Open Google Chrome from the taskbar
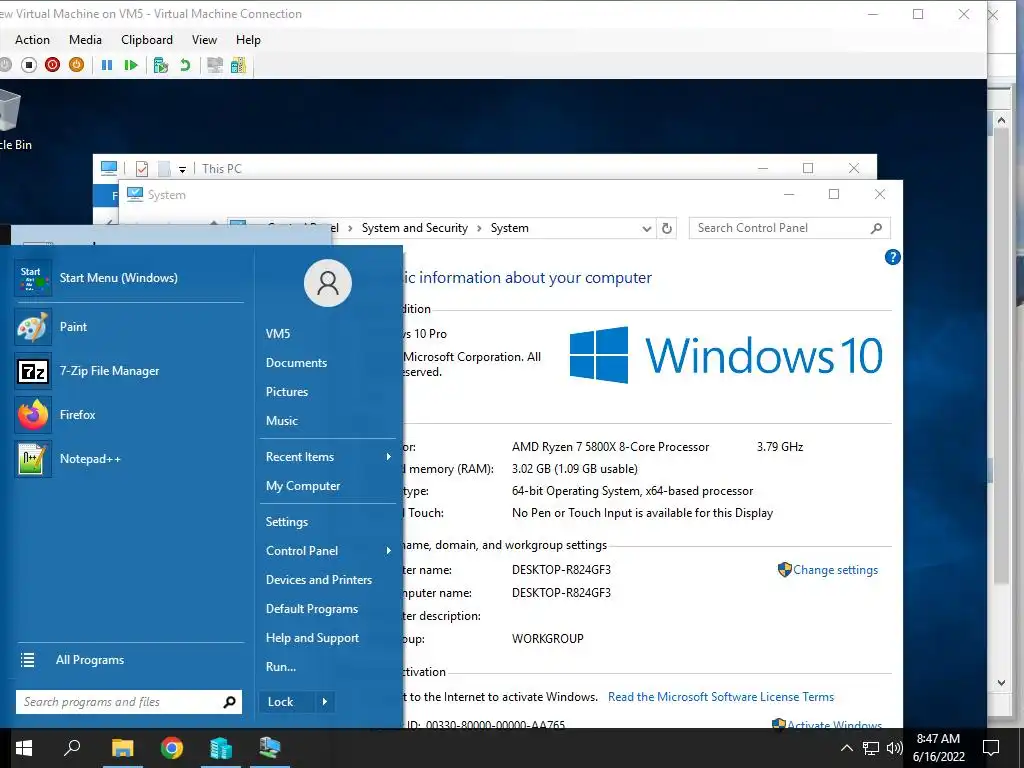1024x768 pixels. (172, 748)
